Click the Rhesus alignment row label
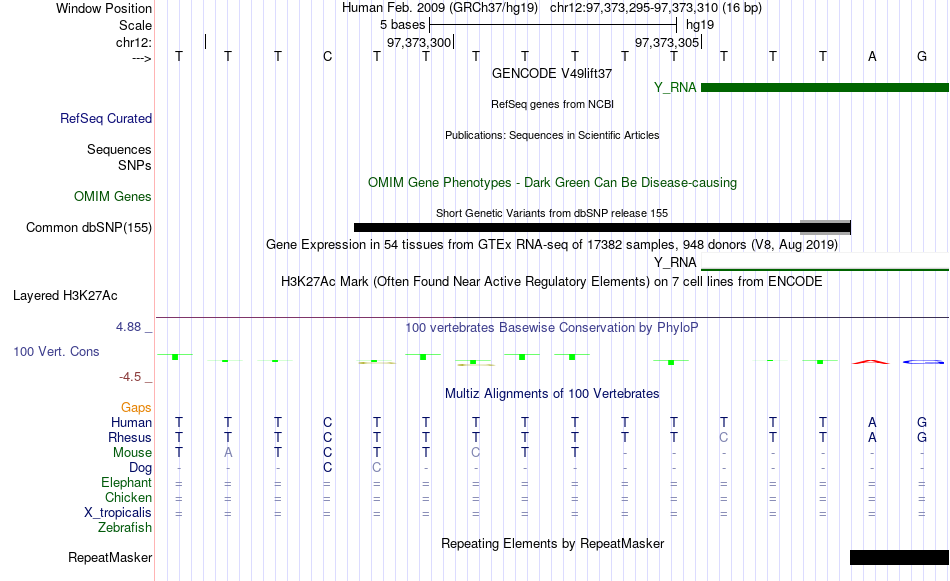Viewport: 950px width, 581px height. (x=130, y=437)
